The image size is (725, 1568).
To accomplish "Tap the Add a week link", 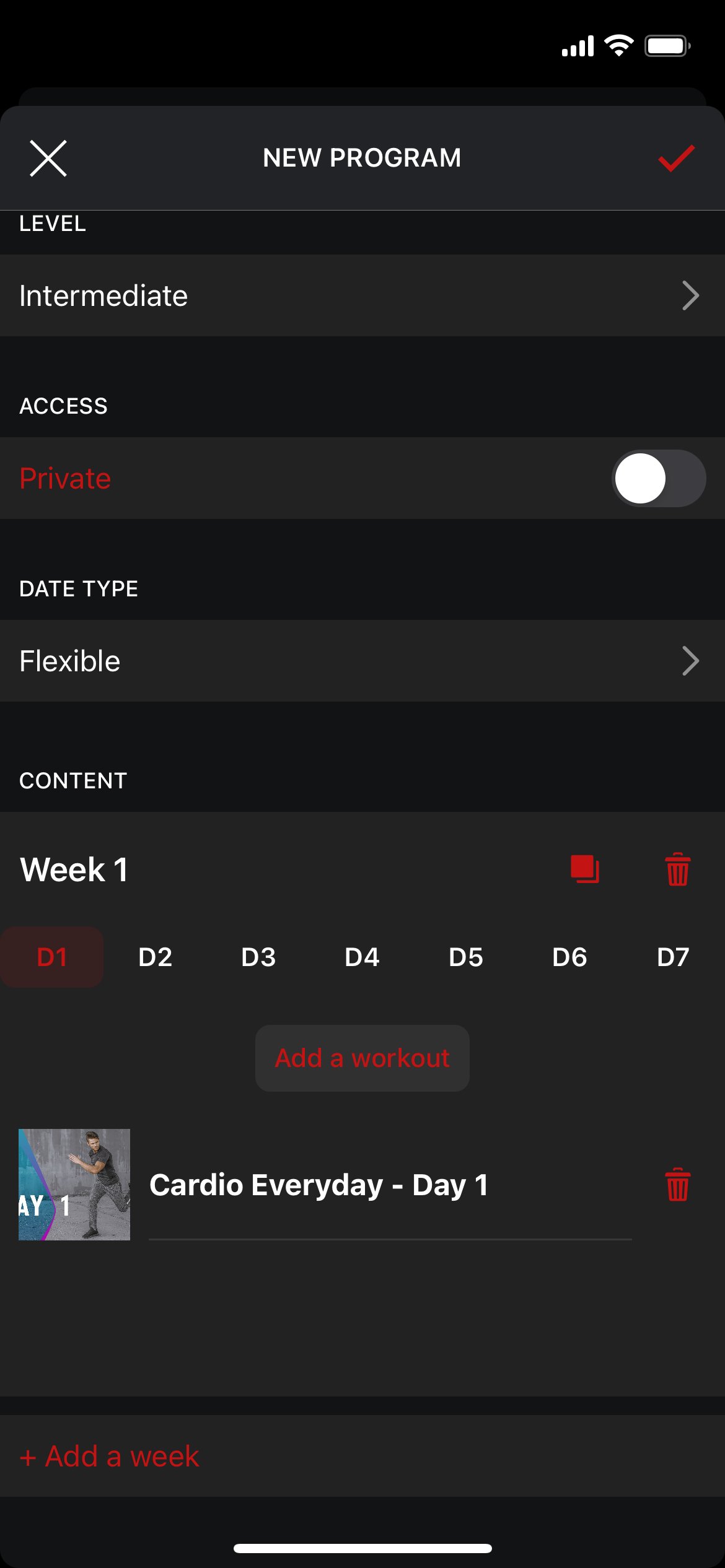I will click(x=110, y=1456).
